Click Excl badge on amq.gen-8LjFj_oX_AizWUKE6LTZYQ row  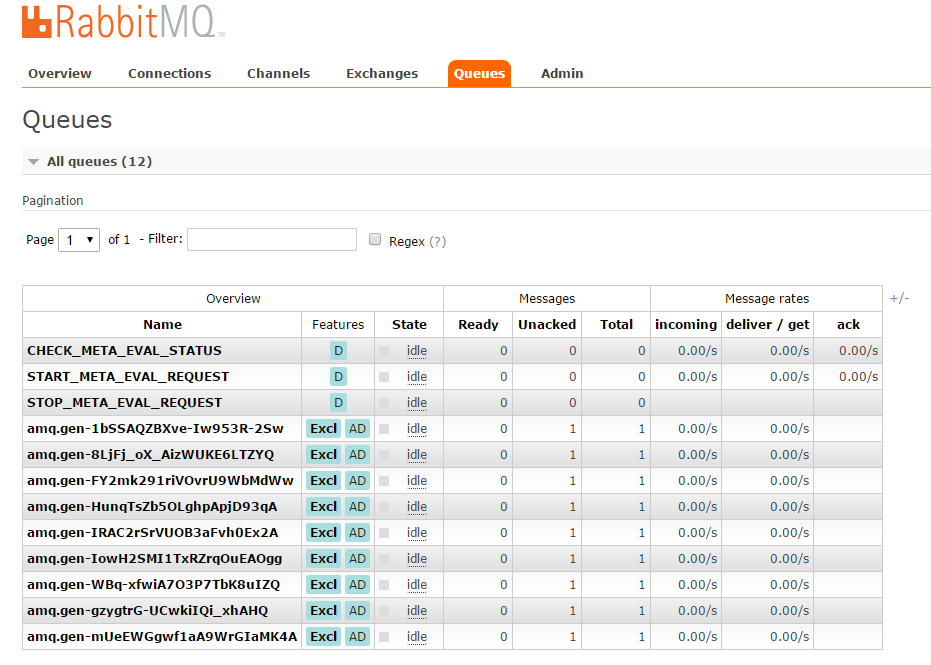[324, 455]
